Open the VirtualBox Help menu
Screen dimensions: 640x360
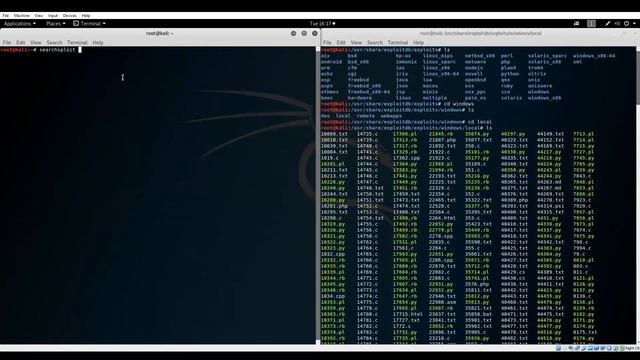86,16
